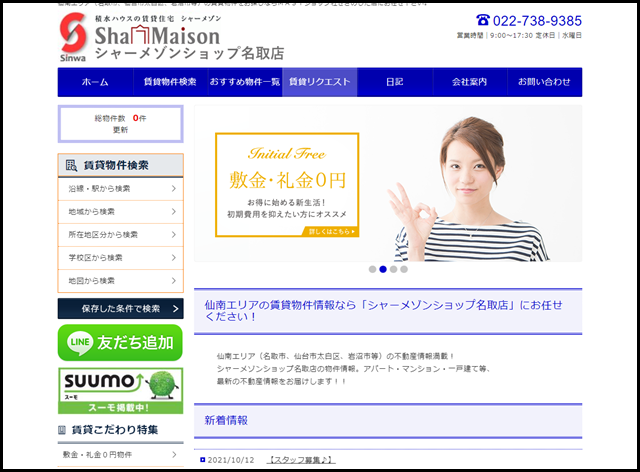The width and height of the screenshot is (640, 472).
Task: Click the 総物件数 0件 counter box
Action: click(x=120, y=124)
